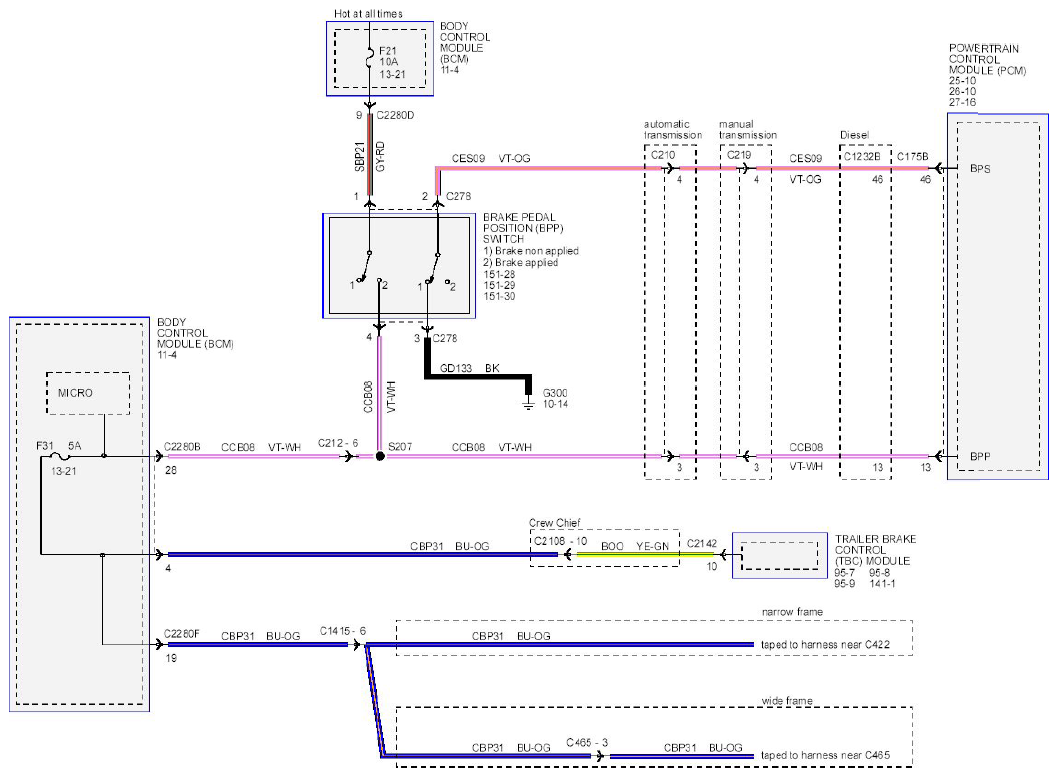Click the 5A rating next to F31
Viewport: 1058px width, 777px height.
pyautogui.click(x=74, y=446)
